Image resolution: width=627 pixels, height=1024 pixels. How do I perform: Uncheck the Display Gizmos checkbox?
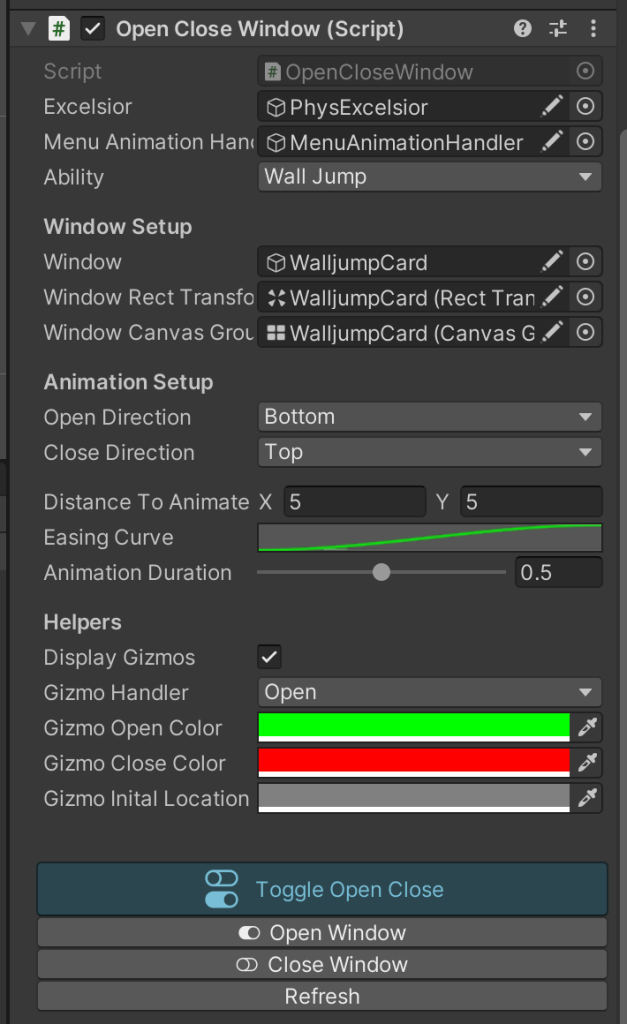coord(269,657)
